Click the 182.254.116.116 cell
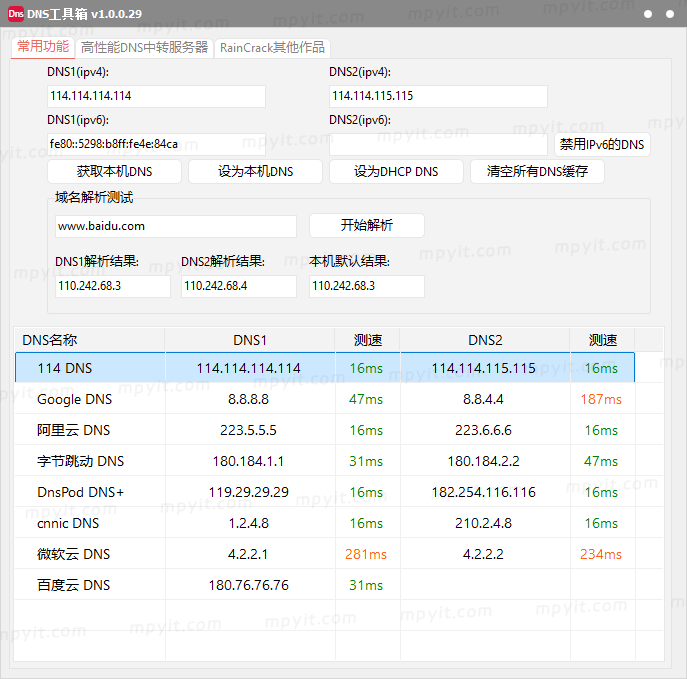The height and width of the screenshot is (679, 687). click(x=483, y=492)
